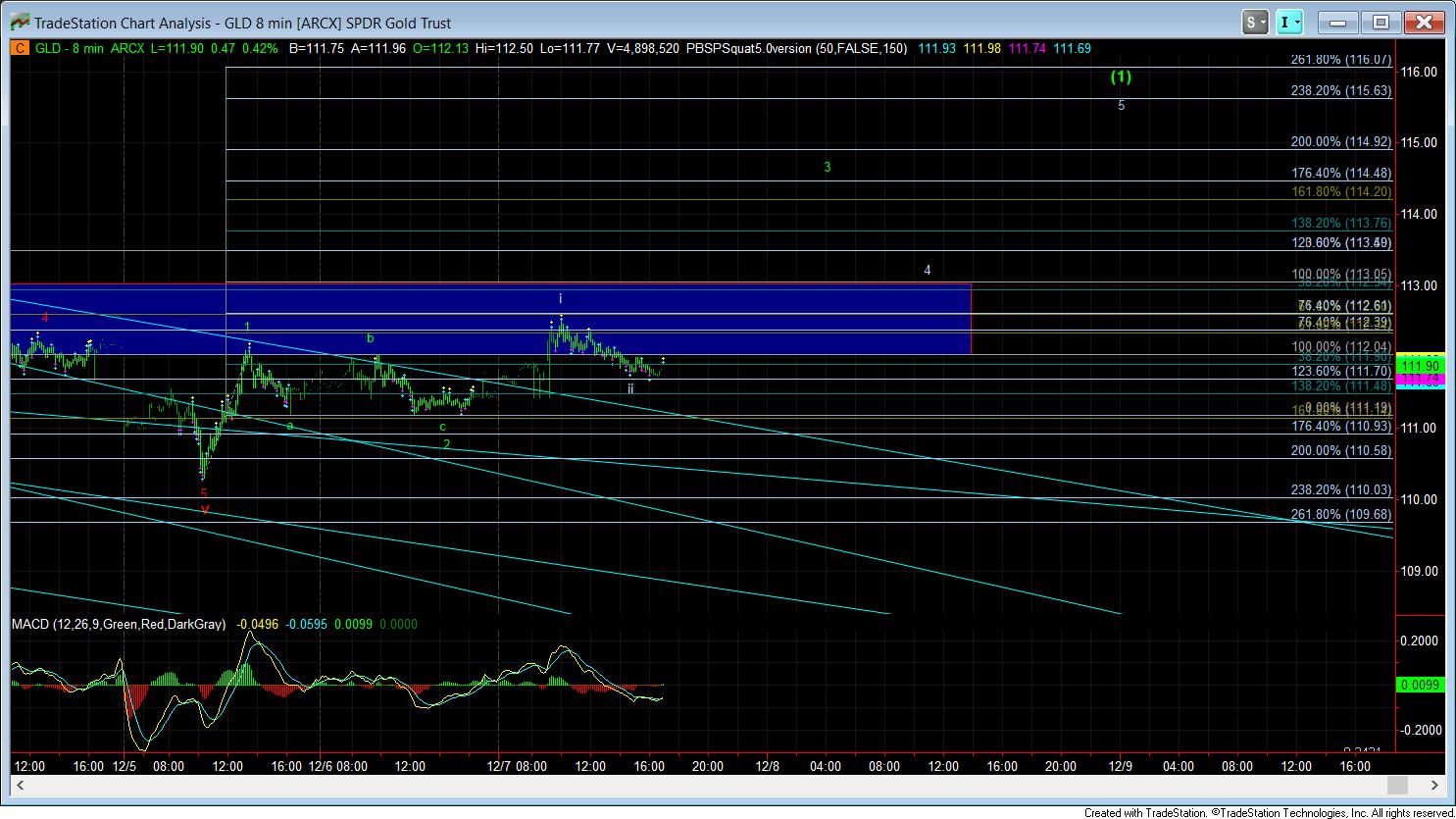Click the green 0.0099 MACD axis tag
This screenshot has width=1456, height=819.
1421,685
